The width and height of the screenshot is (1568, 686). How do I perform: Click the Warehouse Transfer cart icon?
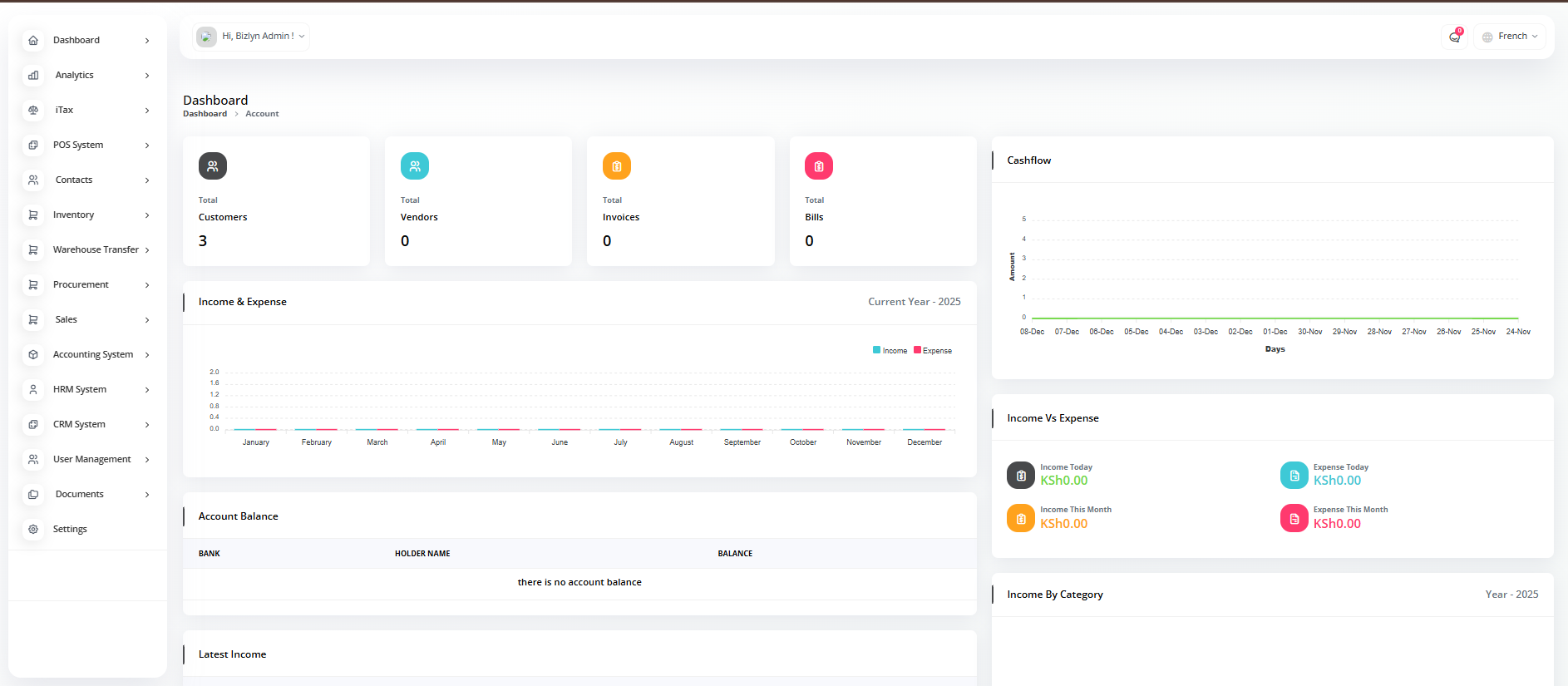pos(33,249)
